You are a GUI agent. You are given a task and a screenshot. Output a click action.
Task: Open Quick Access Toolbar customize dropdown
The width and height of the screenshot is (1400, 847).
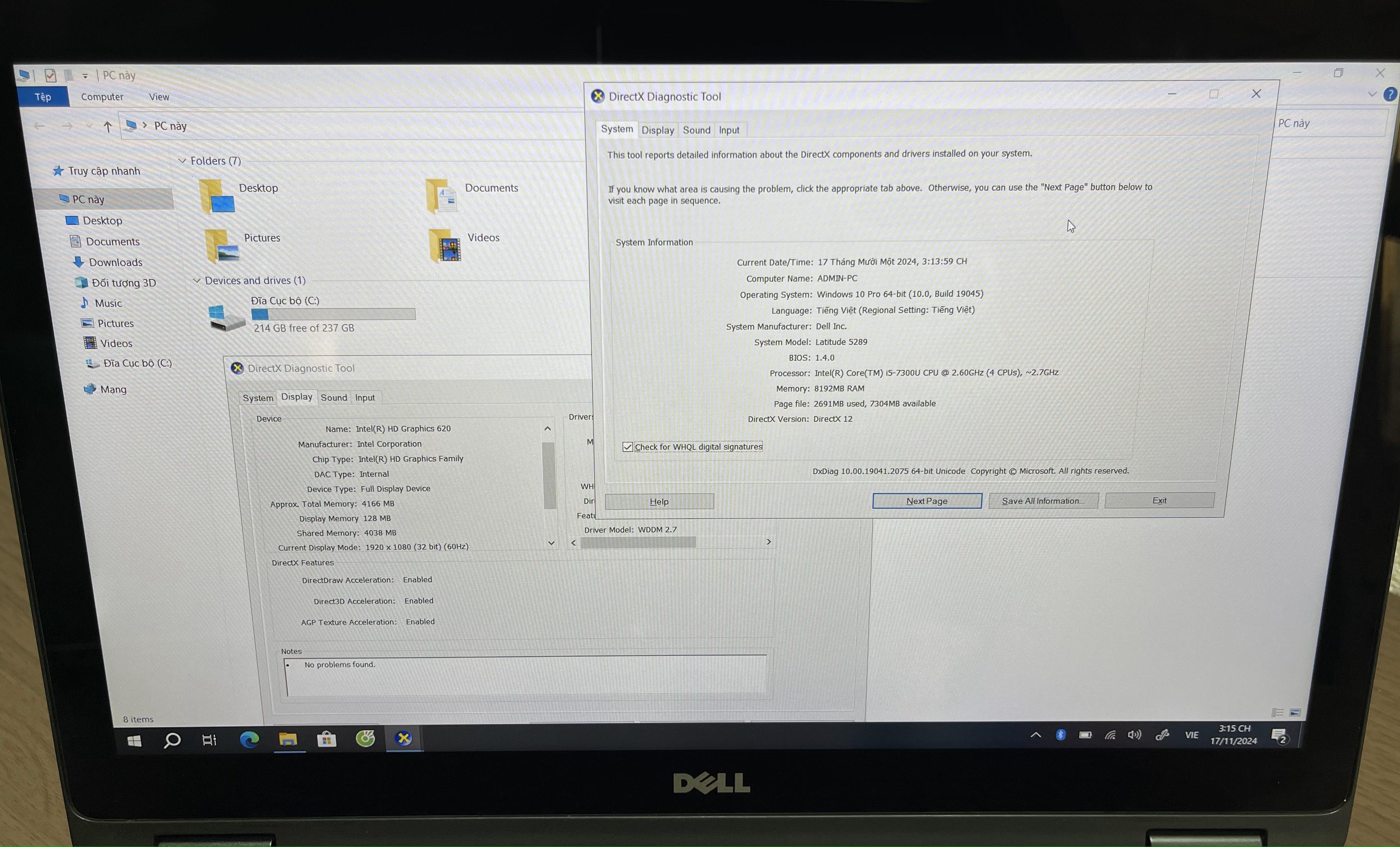(x=85, y=75)
